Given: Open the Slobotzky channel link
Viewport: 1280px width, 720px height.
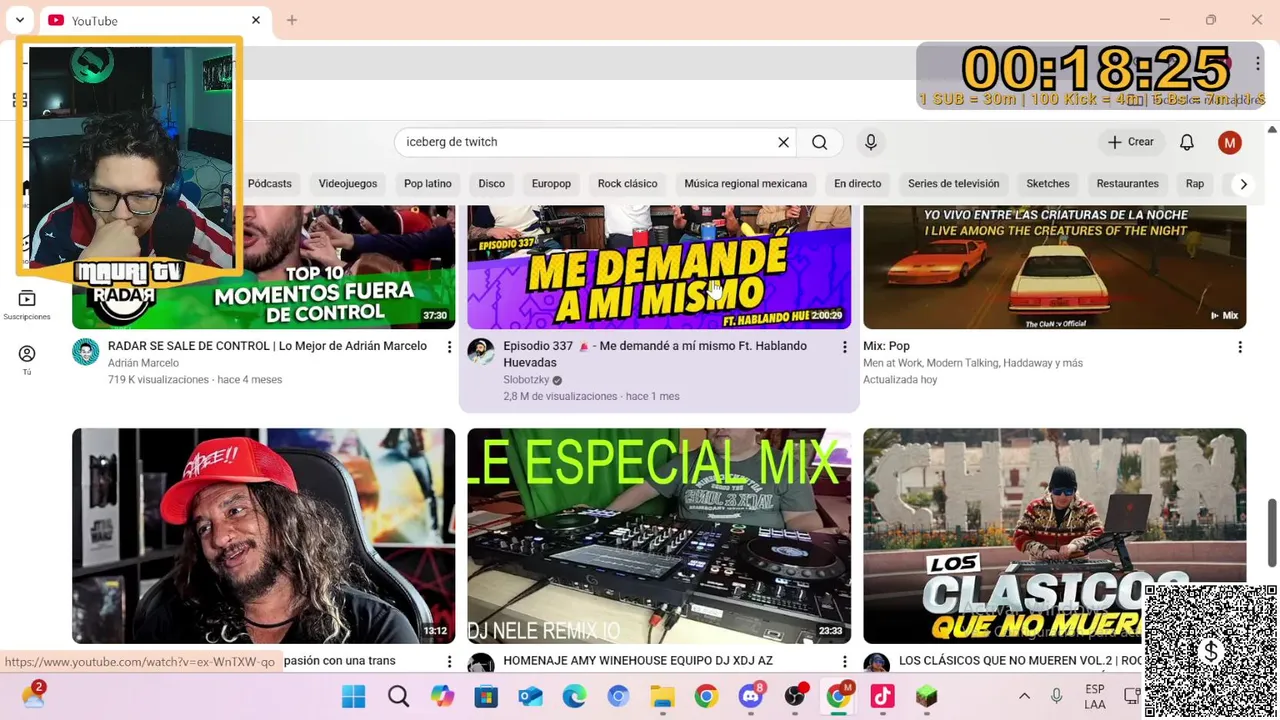Looking at the screenshot, I should point(526,380).
